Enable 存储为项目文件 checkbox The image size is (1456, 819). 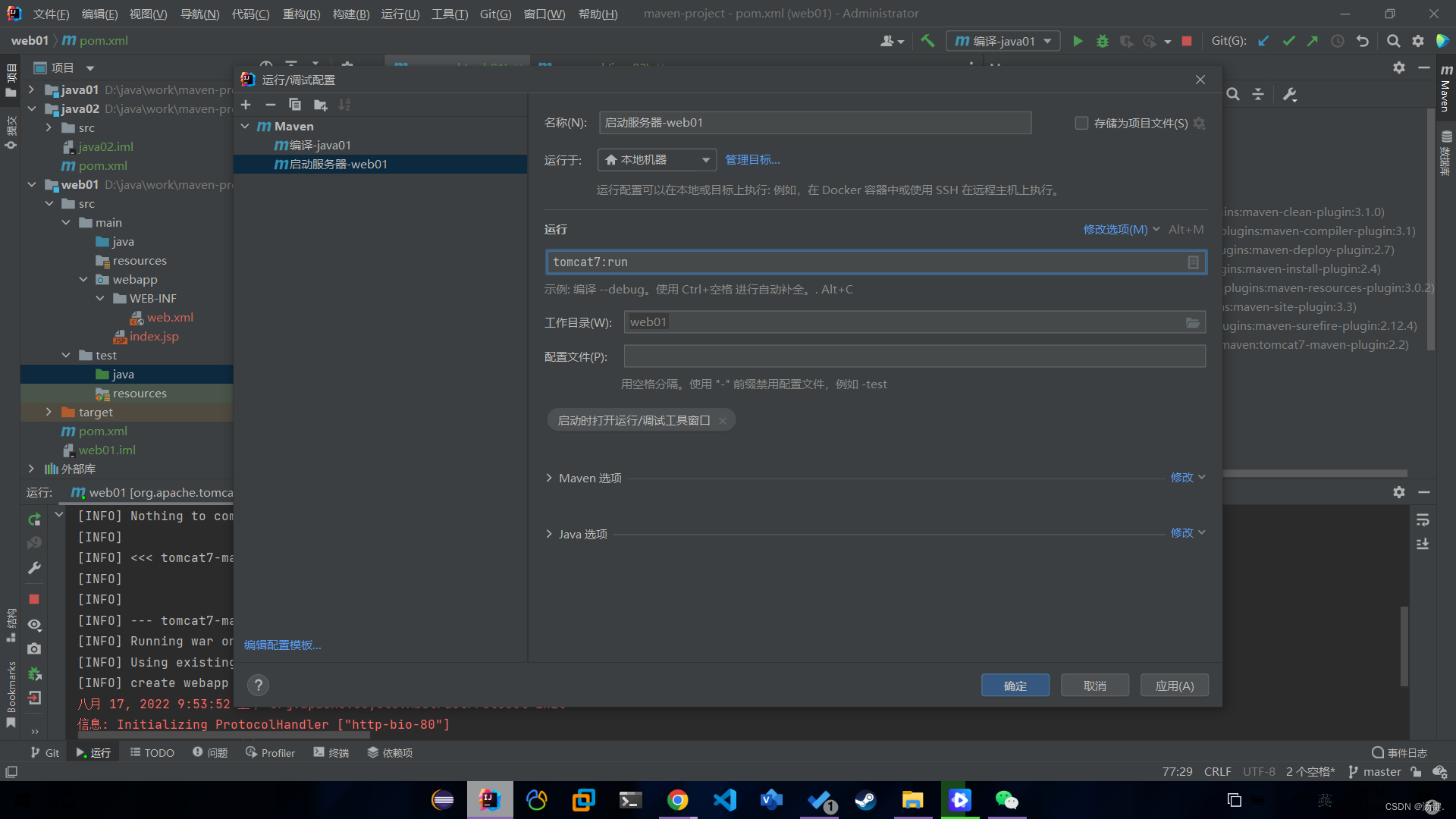[x=1081, y=123]
